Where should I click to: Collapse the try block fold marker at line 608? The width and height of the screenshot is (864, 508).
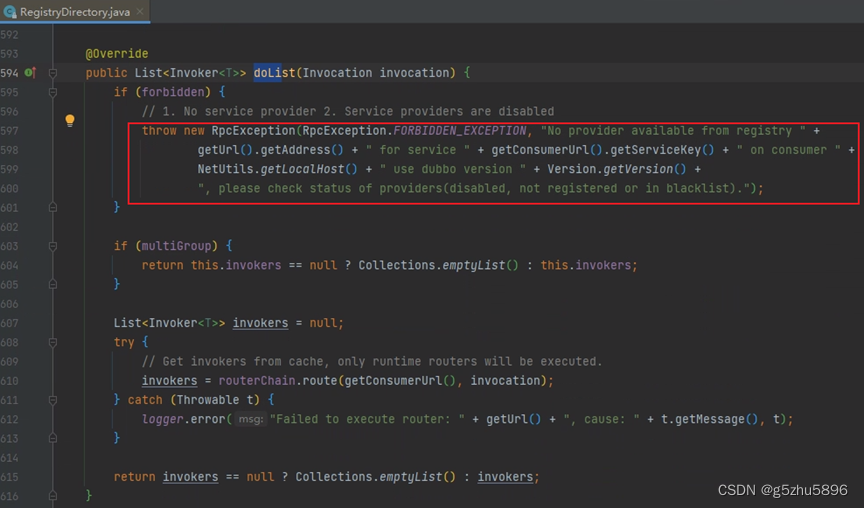(53, 342)
